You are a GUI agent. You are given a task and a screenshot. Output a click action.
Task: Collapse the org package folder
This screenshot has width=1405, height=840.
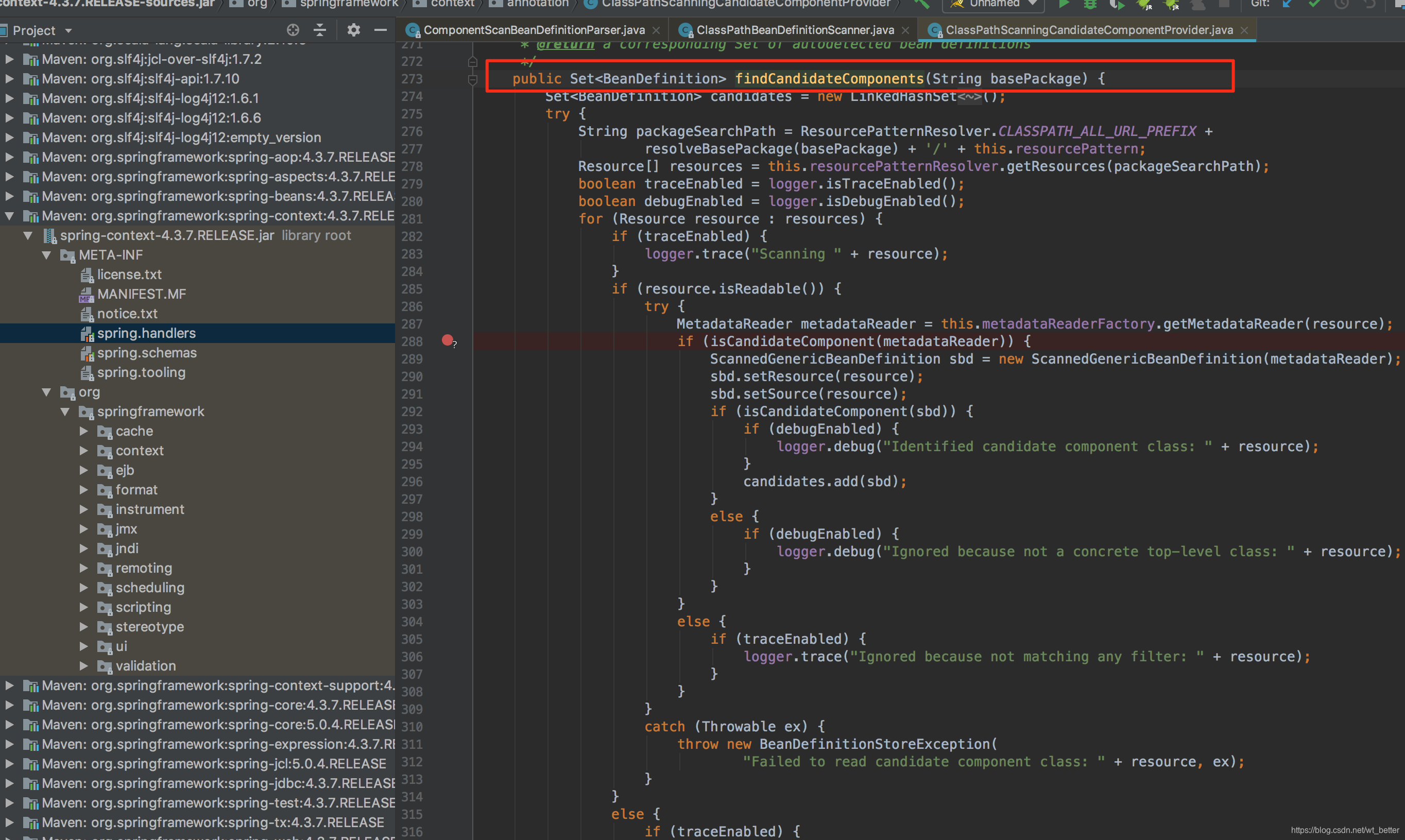point(46,392)
